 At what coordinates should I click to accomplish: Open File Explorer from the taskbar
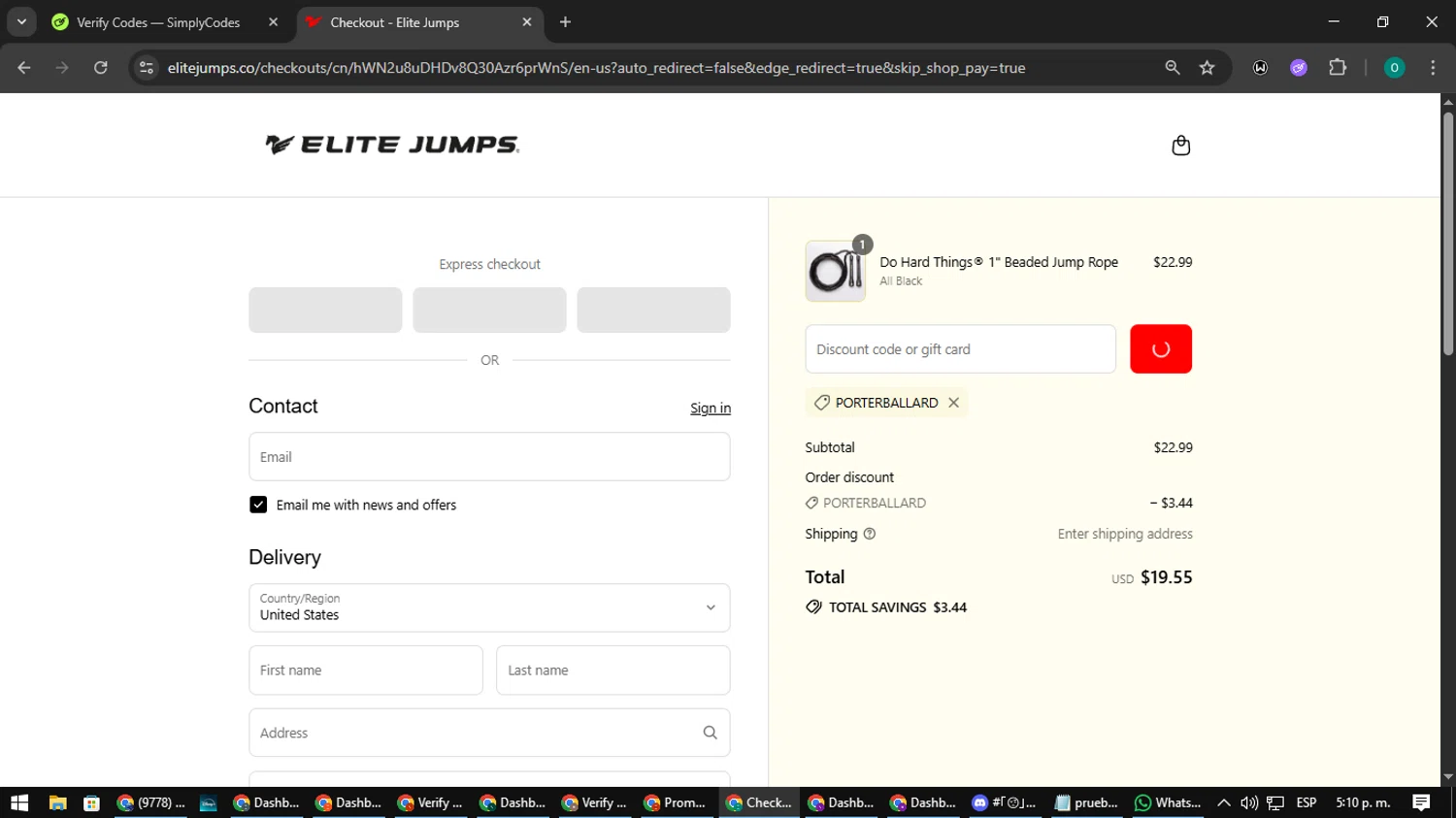tap(57, 802)
